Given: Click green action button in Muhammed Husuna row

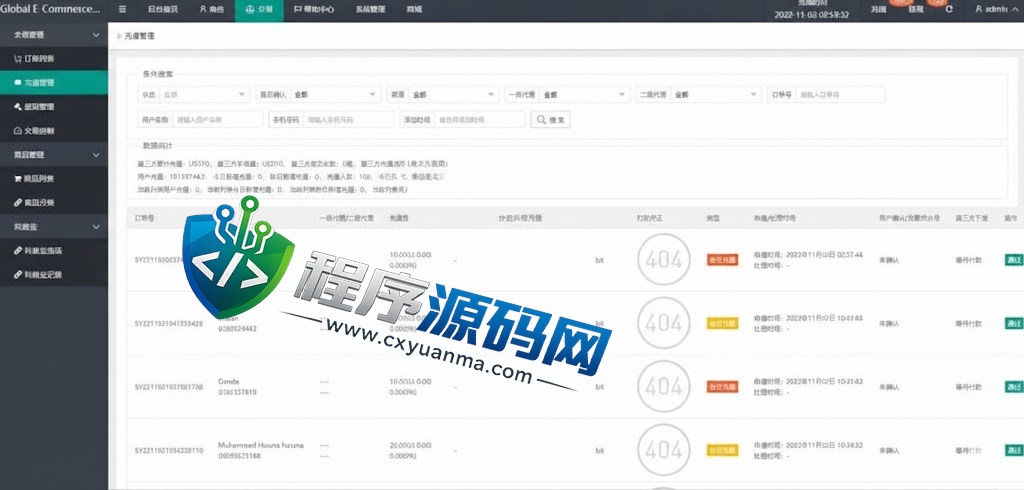Looking at the screenshot, I should coord(1014,450).
